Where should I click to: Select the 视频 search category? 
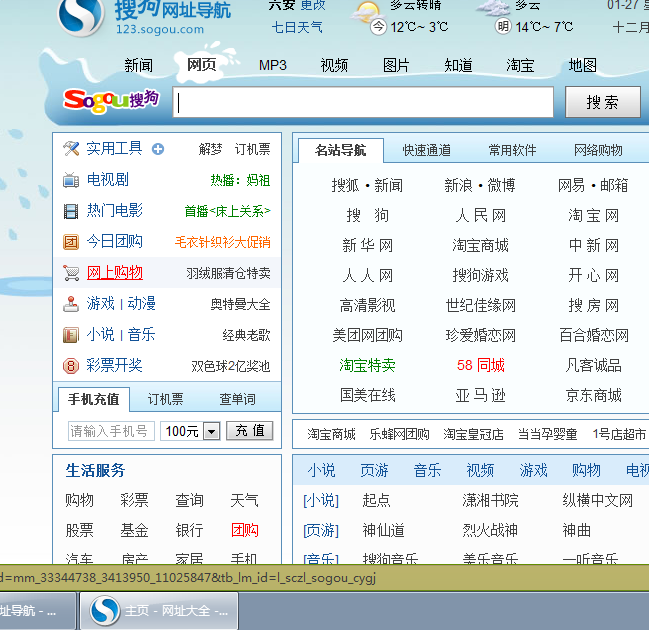pyautogui.click(x=334, y=65)
